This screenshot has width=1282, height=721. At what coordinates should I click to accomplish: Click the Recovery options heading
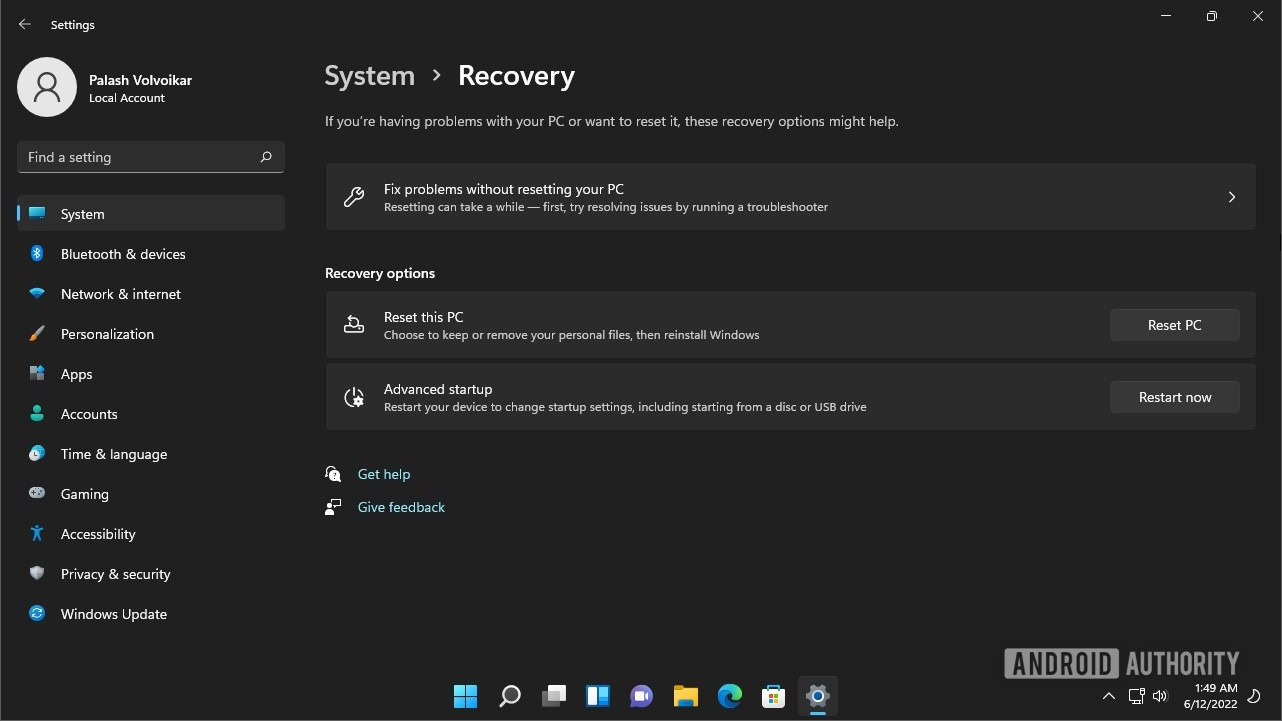coord(380,273)
